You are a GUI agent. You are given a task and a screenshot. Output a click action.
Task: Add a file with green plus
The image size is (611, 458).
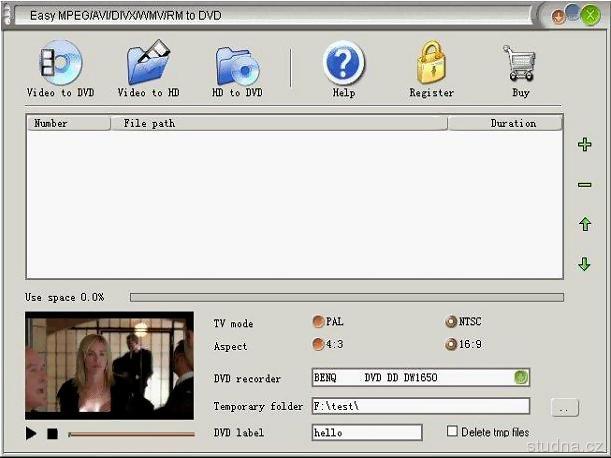click(x=584, y=145)
